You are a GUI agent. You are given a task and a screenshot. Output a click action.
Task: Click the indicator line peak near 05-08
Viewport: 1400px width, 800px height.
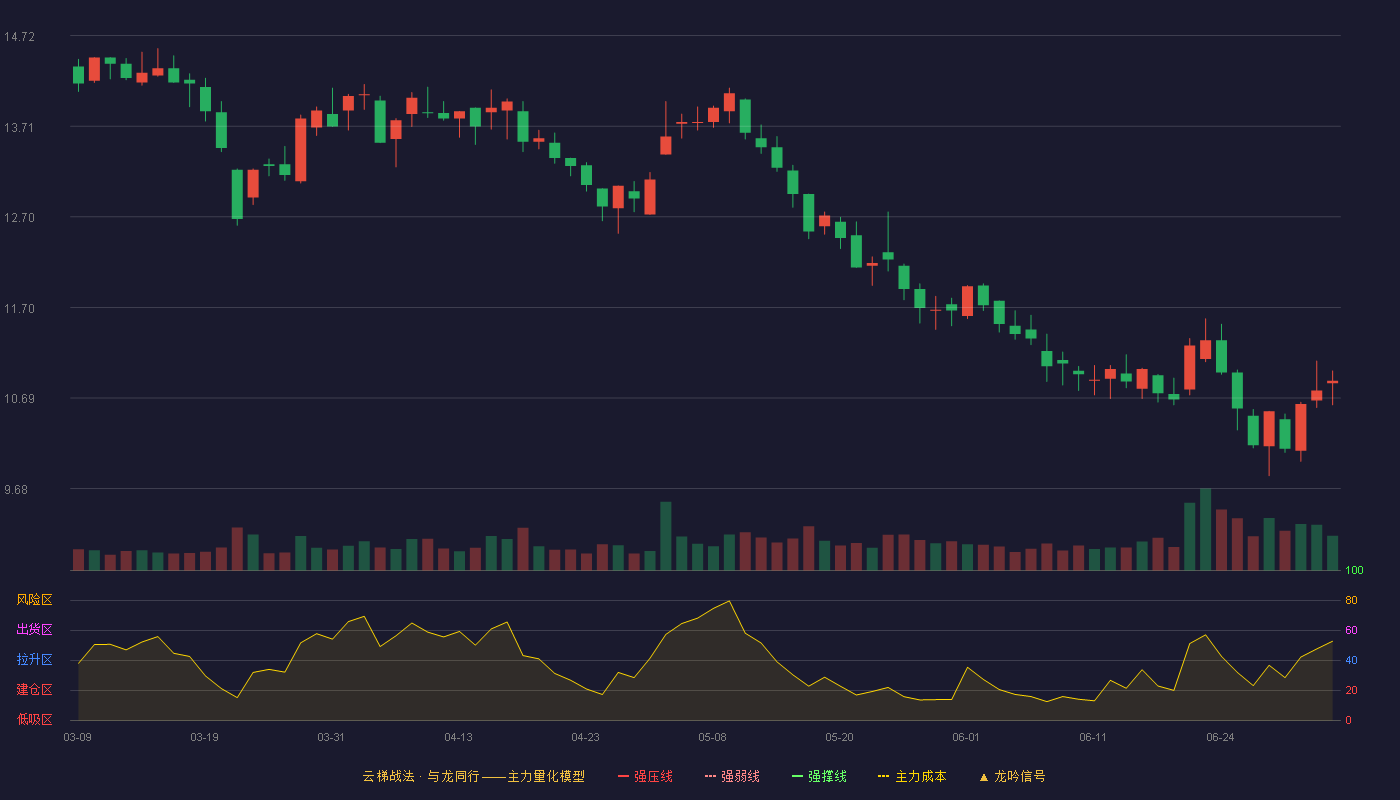coord(729,601)
